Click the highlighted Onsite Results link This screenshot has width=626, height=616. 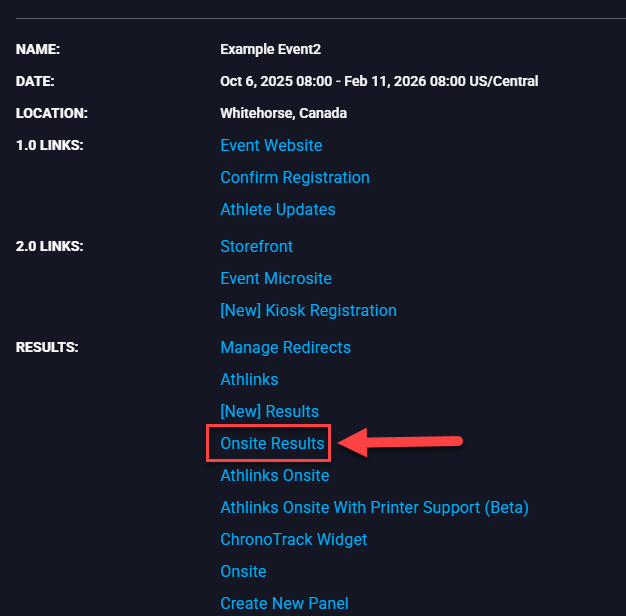coord(272,444)
